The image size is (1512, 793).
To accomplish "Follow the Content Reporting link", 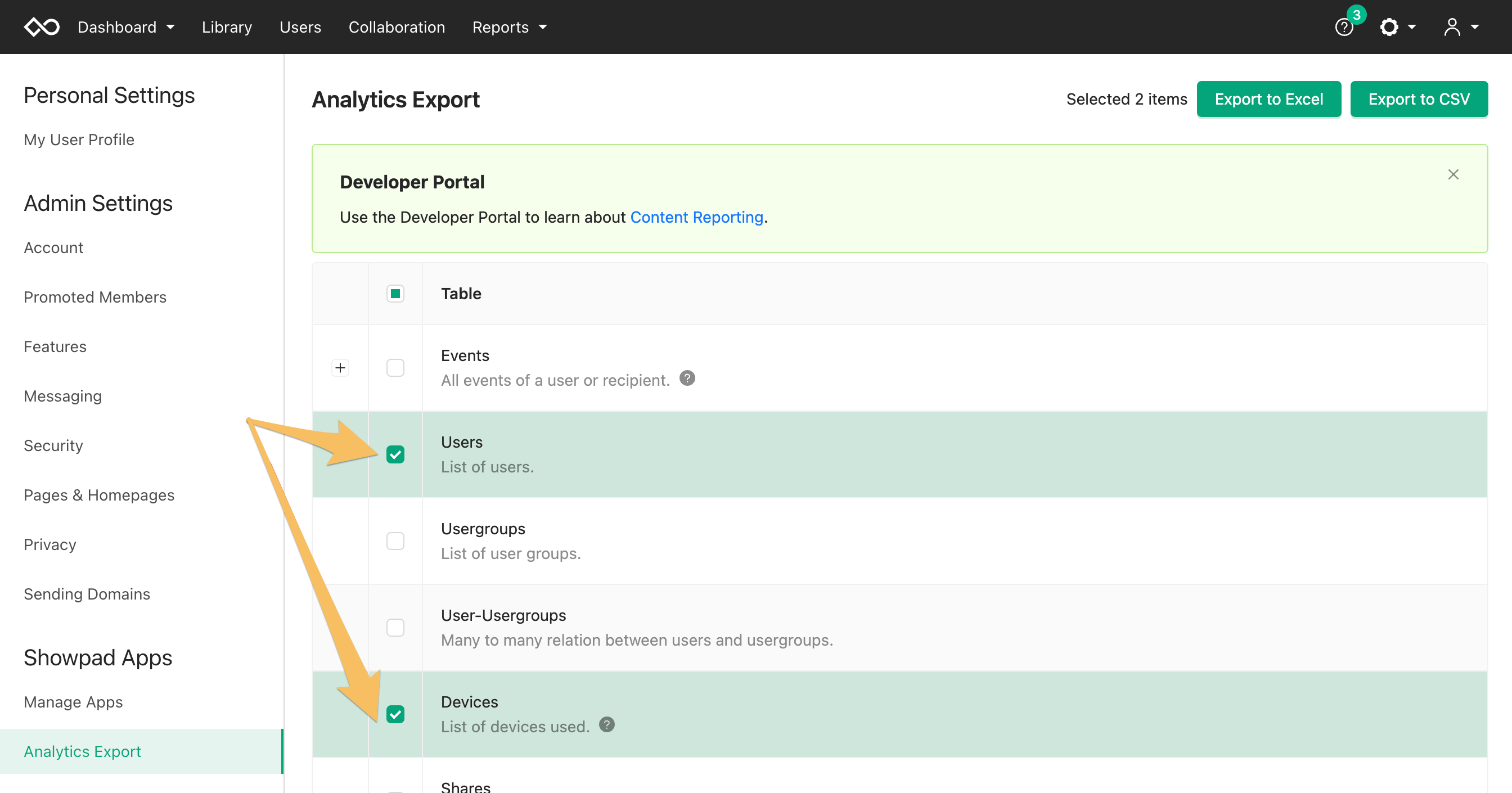I will click(696, 217).
